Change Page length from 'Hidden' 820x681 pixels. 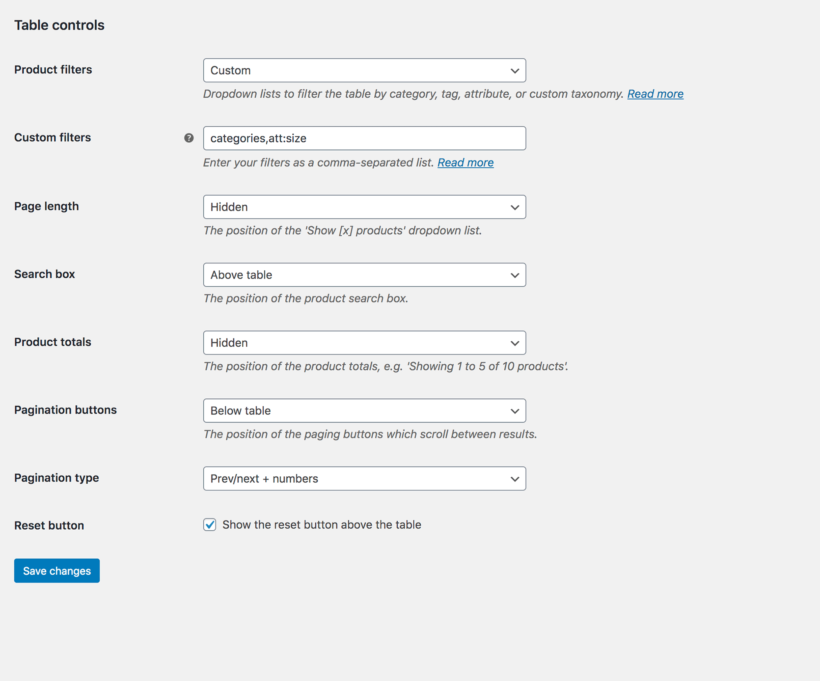coord(364,206)
